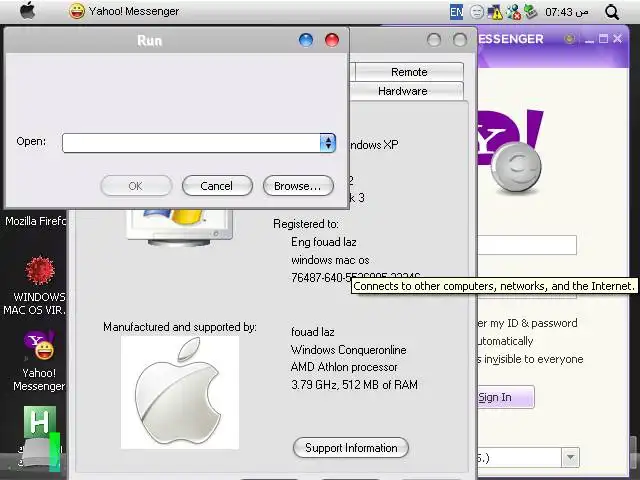Click the 'AMD Athlon processor' text

pos(344,367)
